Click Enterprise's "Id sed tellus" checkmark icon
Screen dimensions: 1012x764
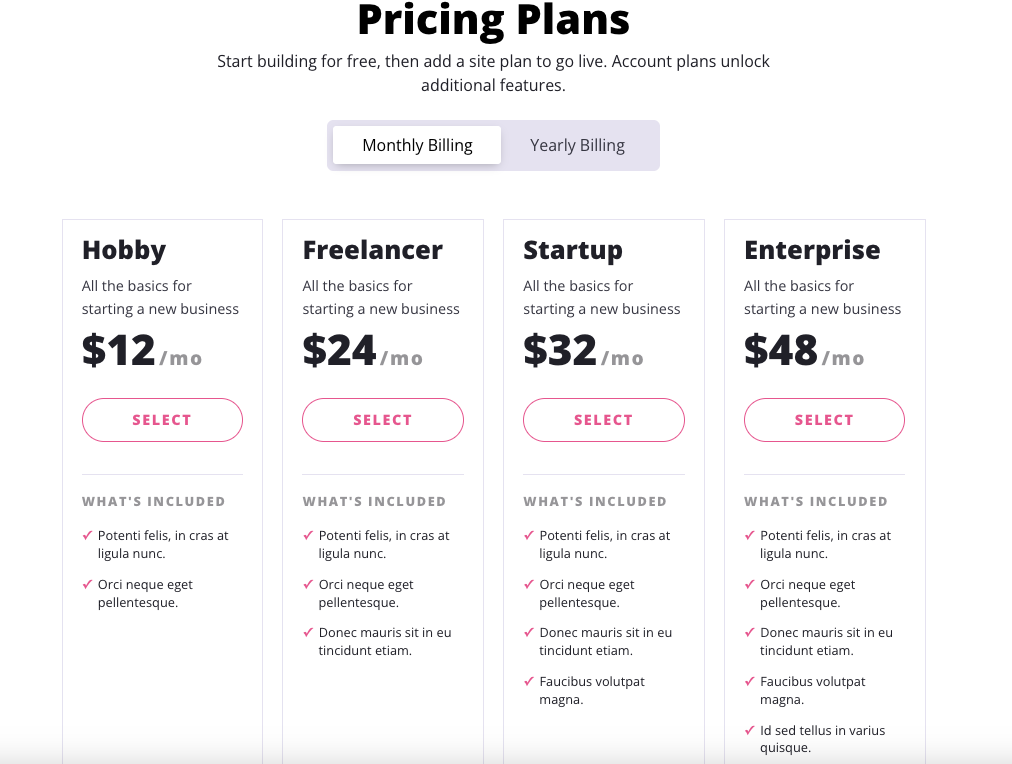750,730
